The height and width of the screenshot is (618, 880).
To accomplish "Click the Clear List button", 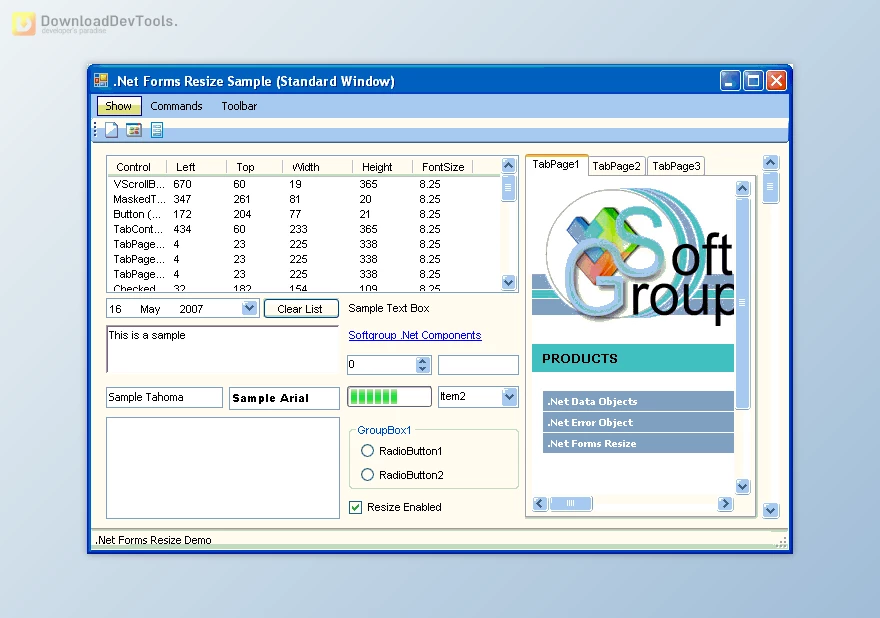I will click(x=301, y=309).
